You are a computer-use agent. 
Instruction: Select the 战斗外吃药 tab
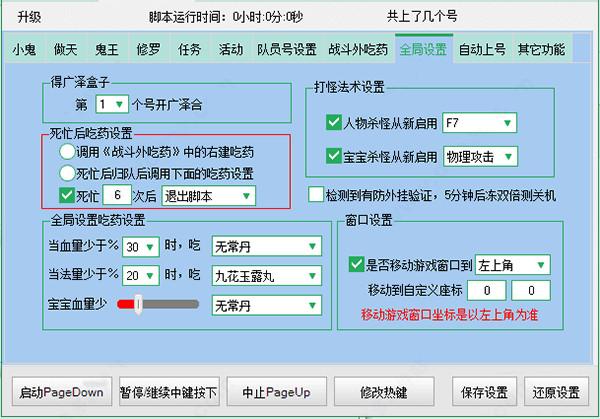(358, 49)
